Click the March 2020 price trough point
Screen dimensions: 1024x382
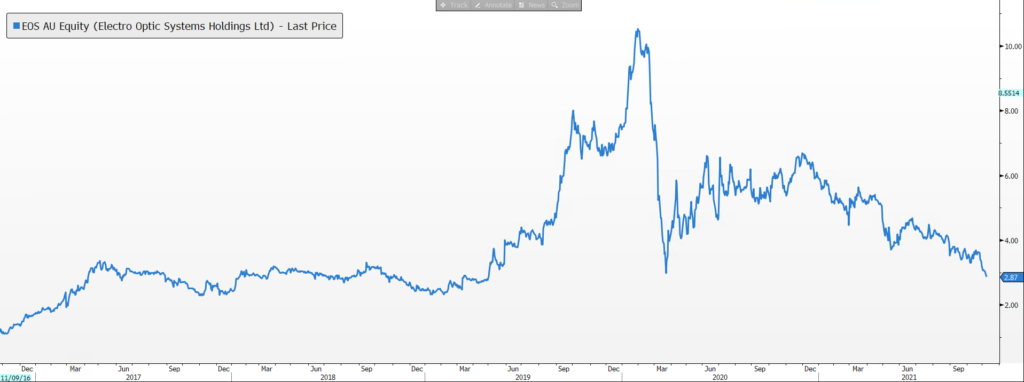(666, 272)
